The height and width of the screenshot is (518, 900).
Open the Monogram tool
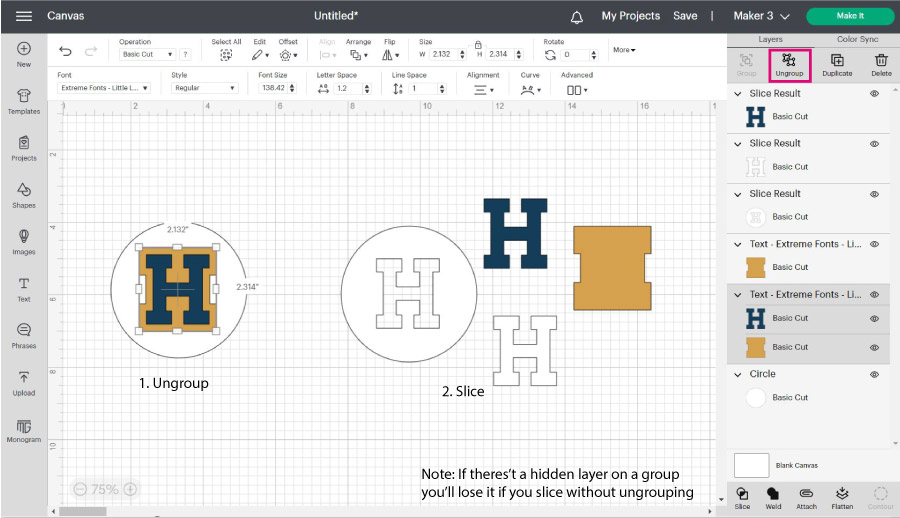point(24,431)
